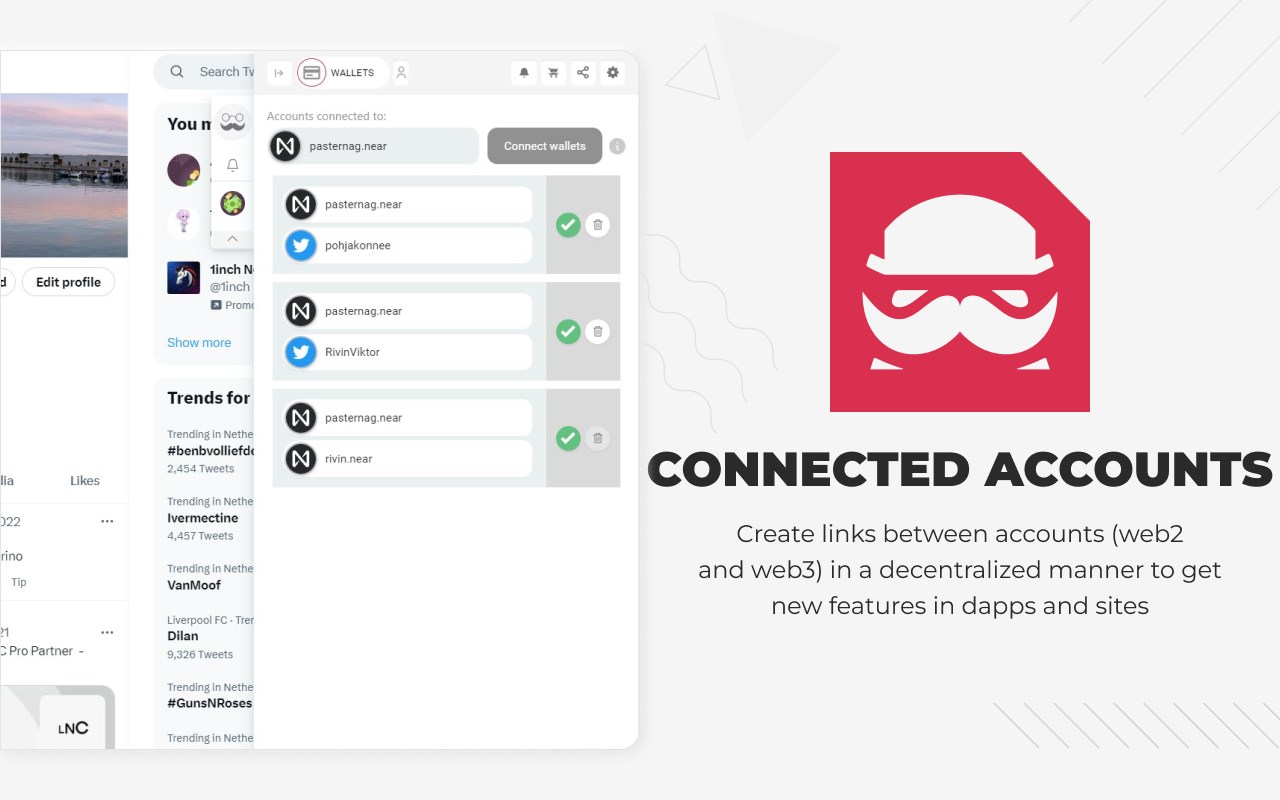Open the notifications bell in overlay header
The width and height of the screenshot is (1280, 800).
523,73
